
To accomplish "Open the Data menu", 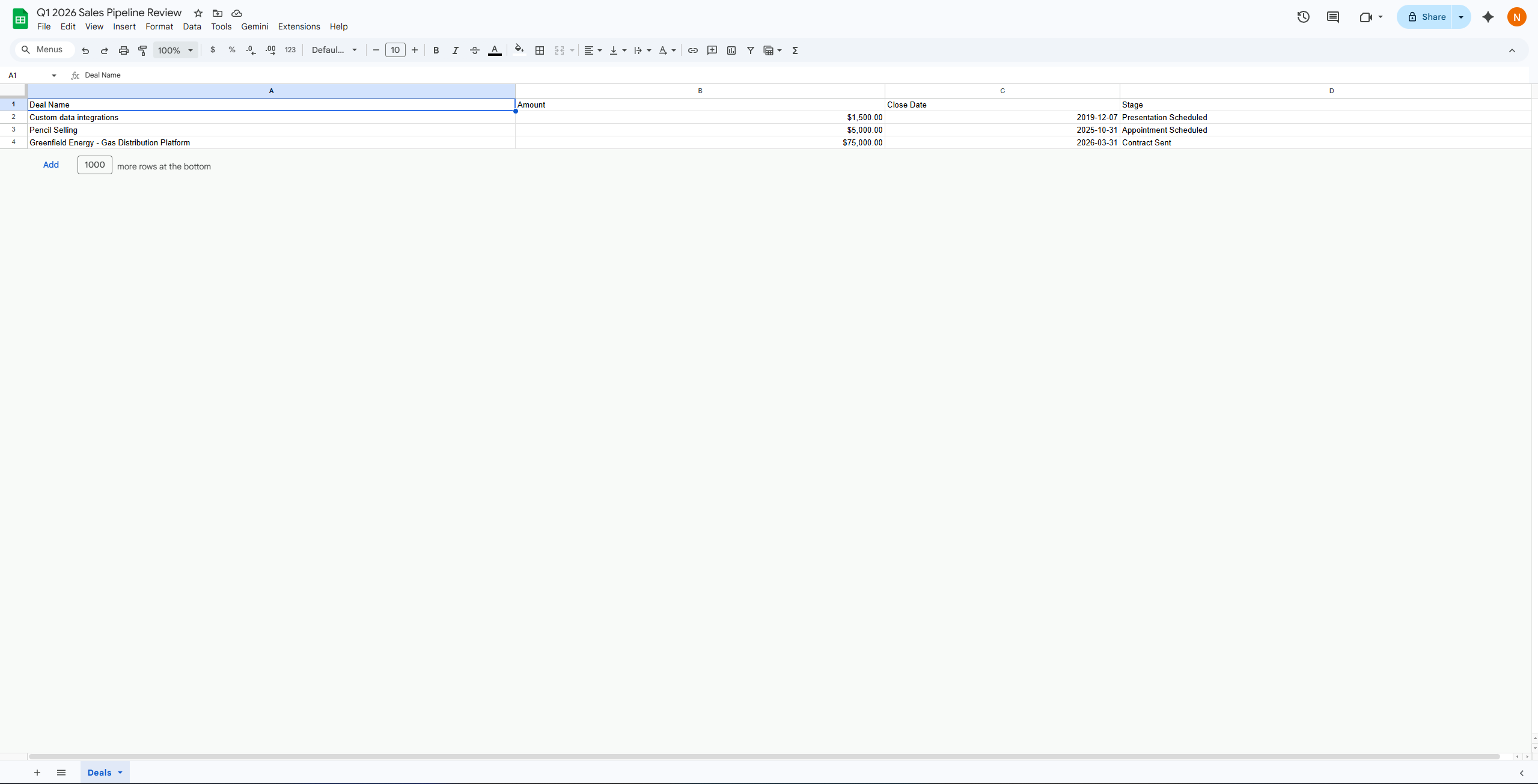I will point(192,26).
